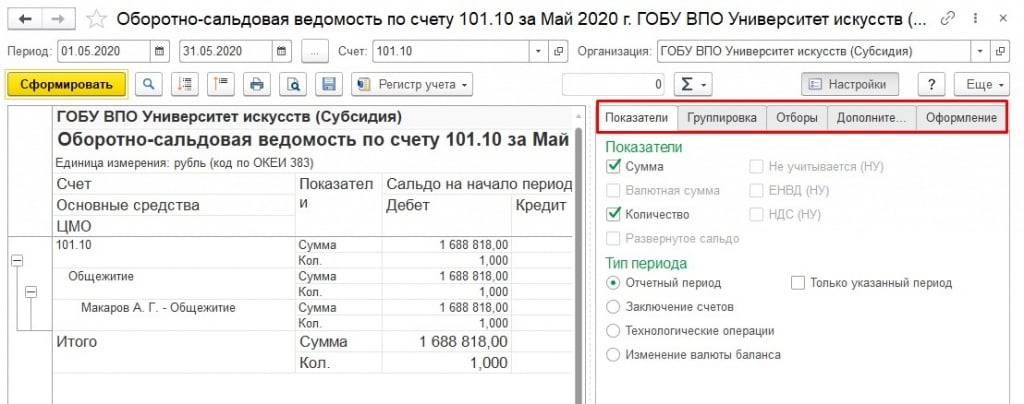This screenshot has width=1024, height=404.
Task: Uncheck the Сумма checkbox
Action: [613, 166]
